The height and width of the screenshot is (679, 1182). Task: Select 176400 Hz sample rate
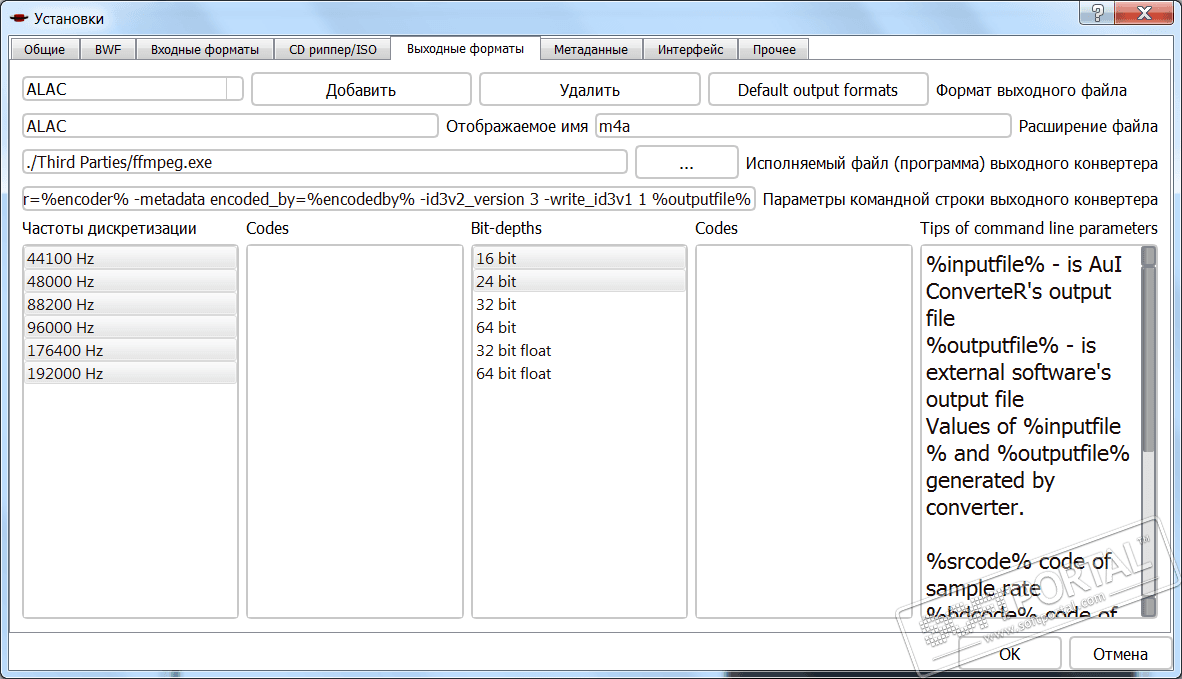[x=130, y=350]
